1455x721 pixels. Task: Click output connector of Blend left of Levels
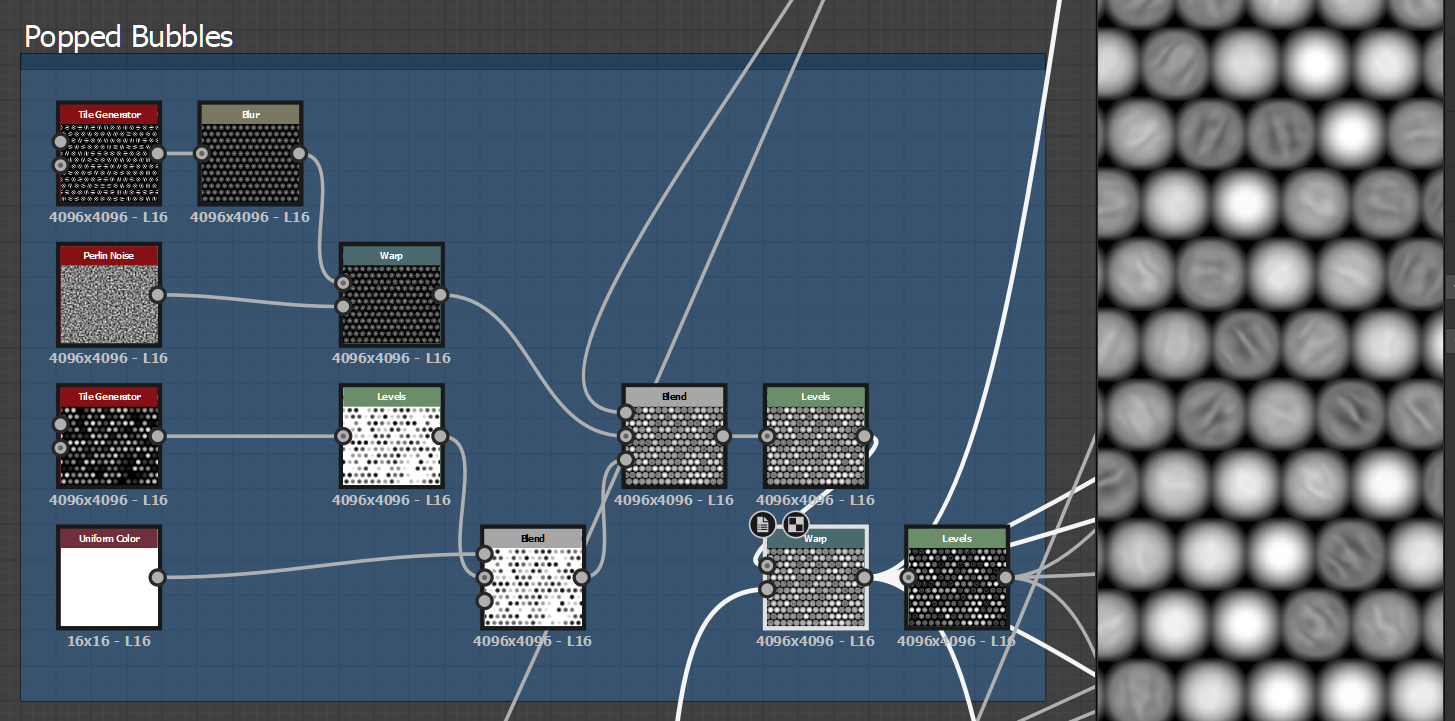coord(723,436)
